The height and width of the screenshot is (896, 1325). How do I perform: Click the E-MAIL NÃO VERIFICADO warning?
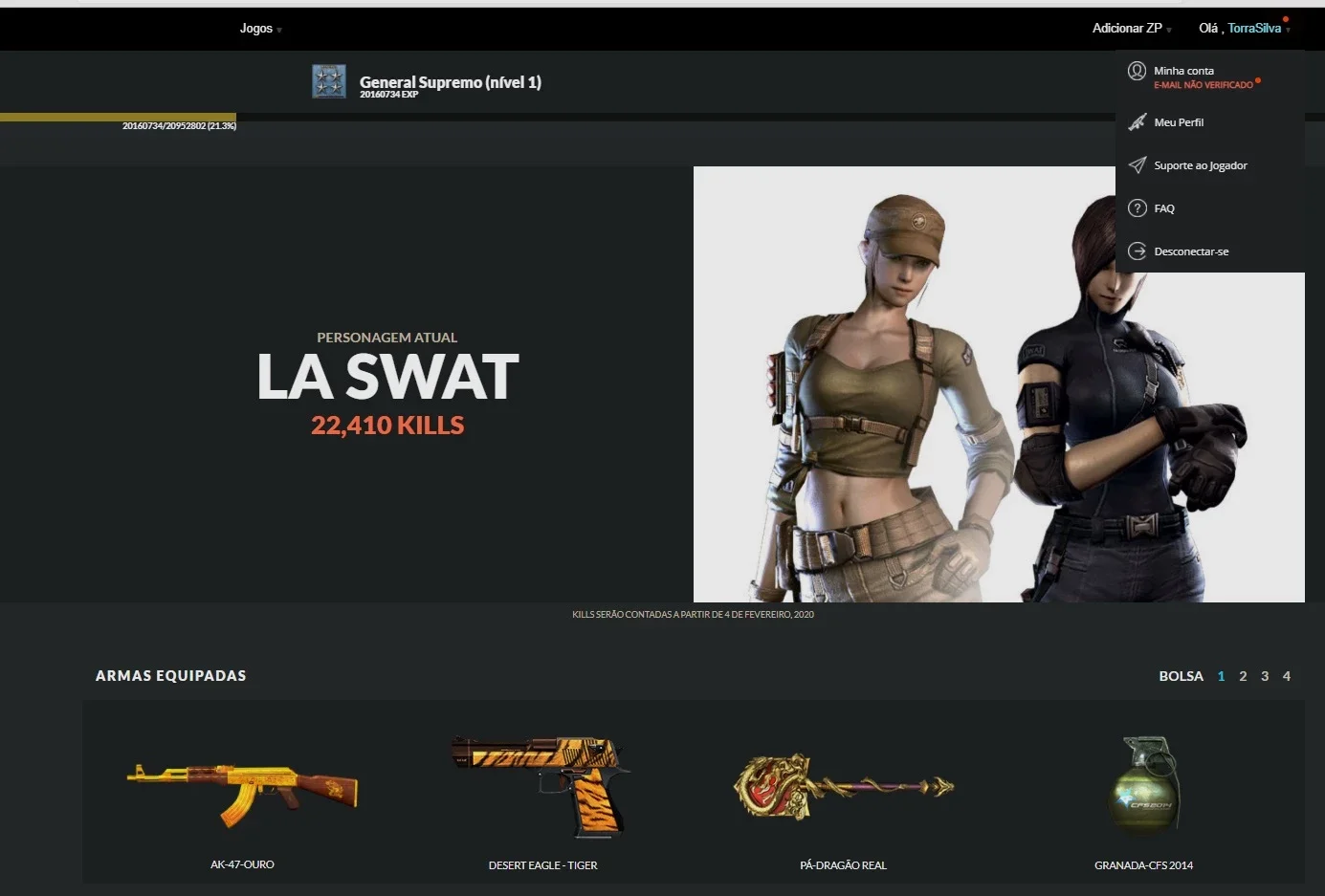pyautogui.click(x=1204, y=85)
